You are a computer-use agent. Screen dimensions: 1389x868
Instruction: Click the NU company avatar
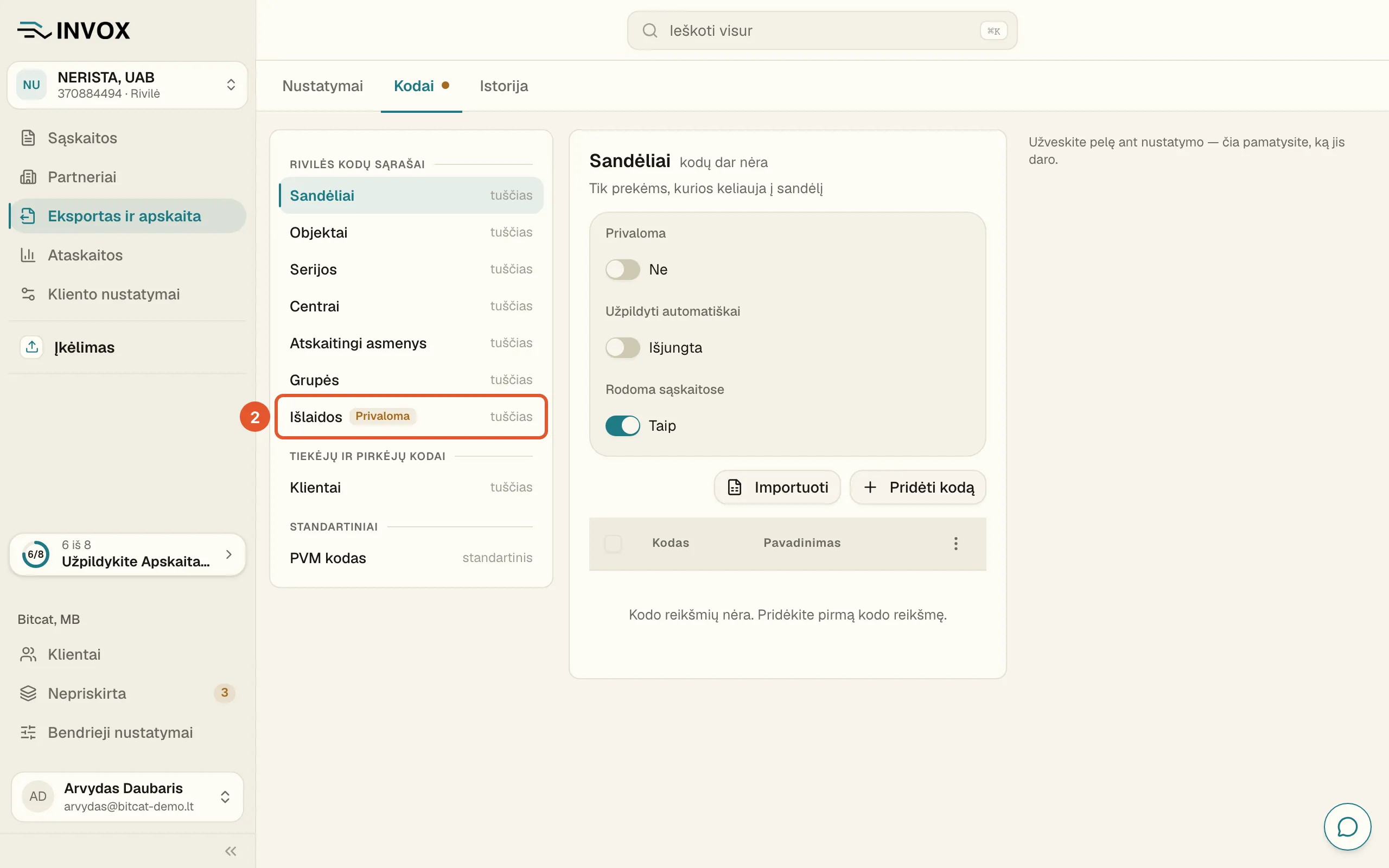[x=31, y=85]
